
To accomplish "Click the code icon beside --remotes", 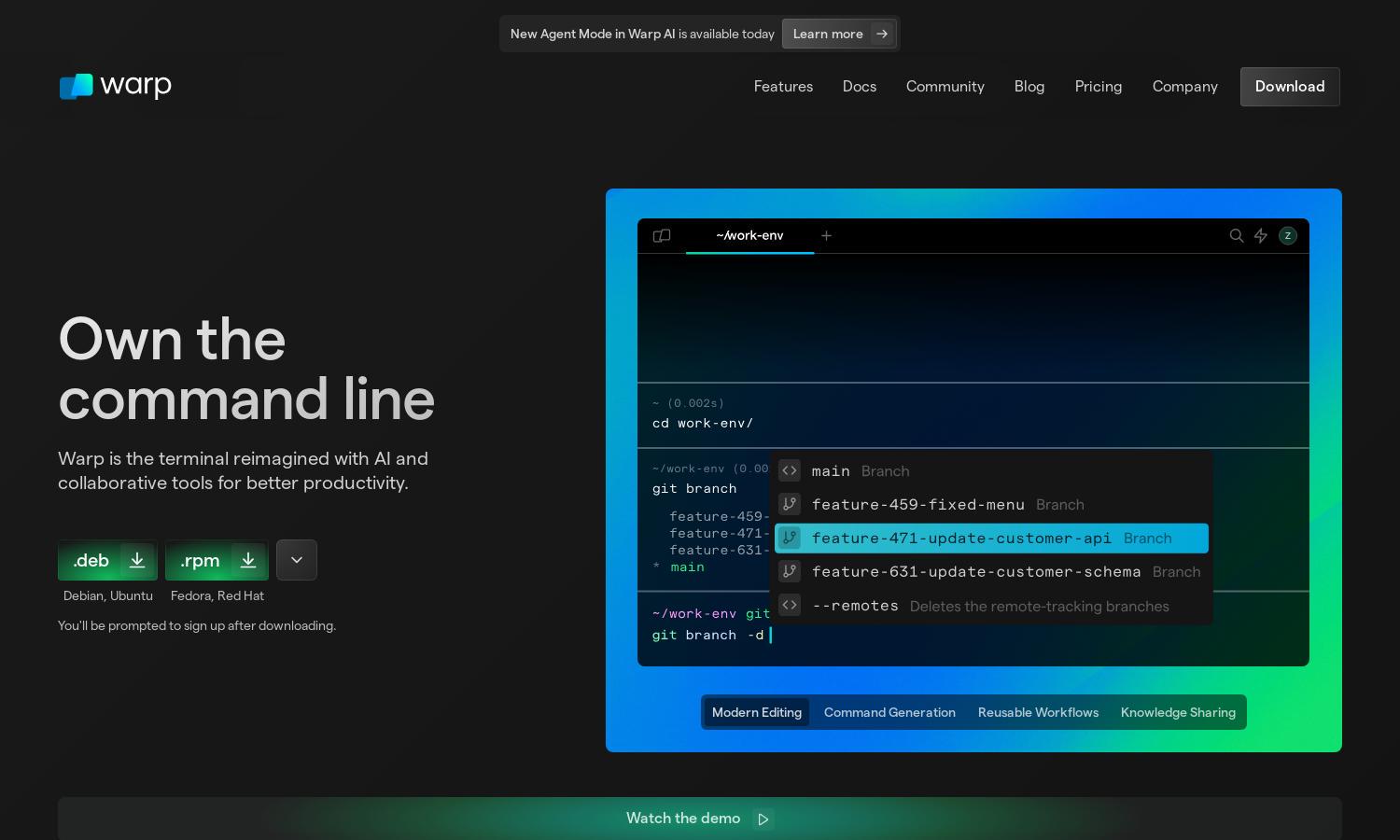I will (x=790, y=605).
